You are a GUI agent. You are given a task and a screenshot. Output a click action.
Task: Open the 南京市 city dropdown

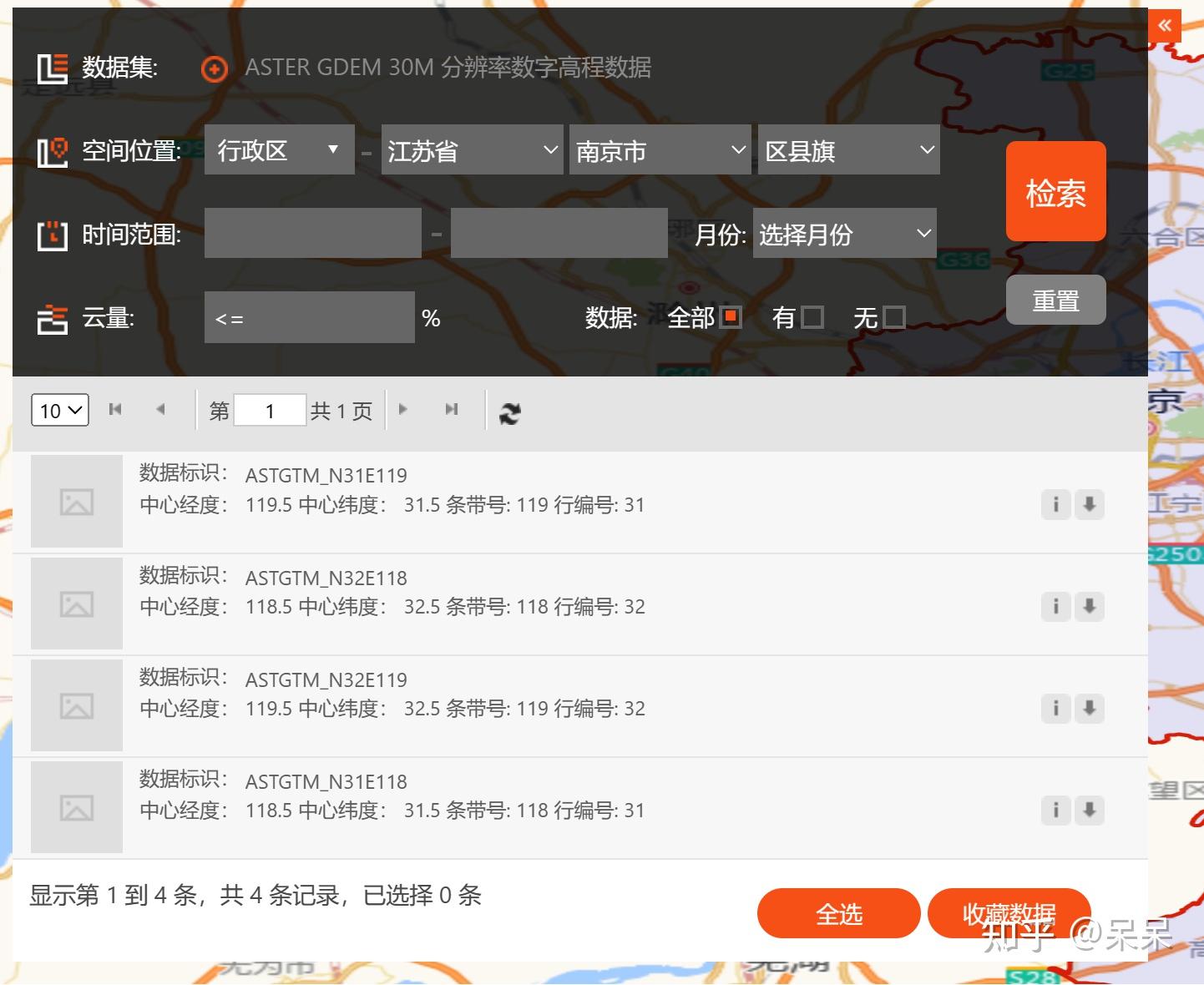(660, 150)
